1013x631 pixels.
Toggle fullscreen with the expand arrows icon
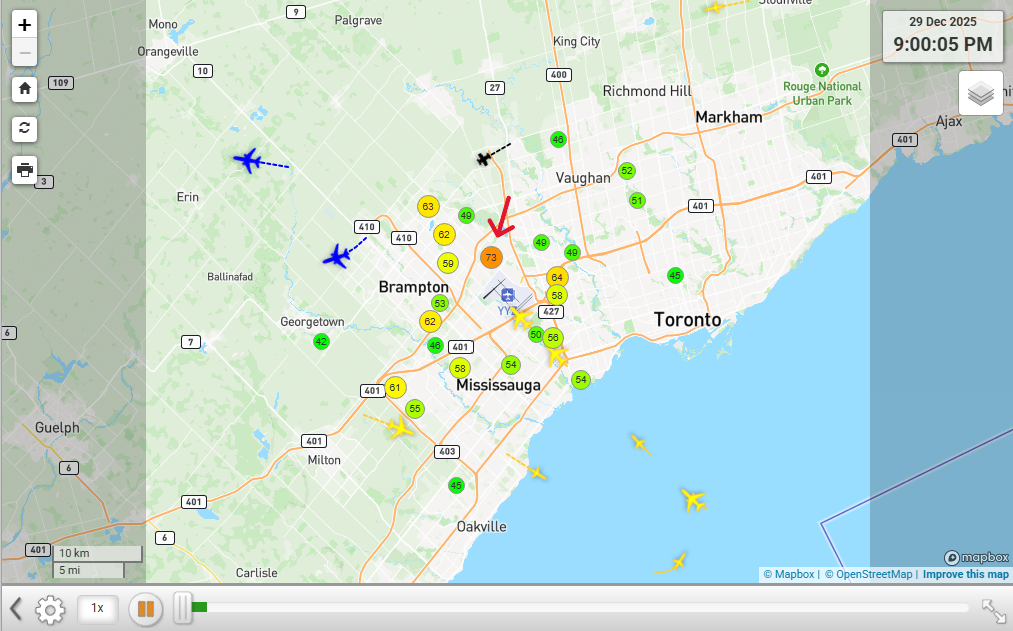(993, 610)
